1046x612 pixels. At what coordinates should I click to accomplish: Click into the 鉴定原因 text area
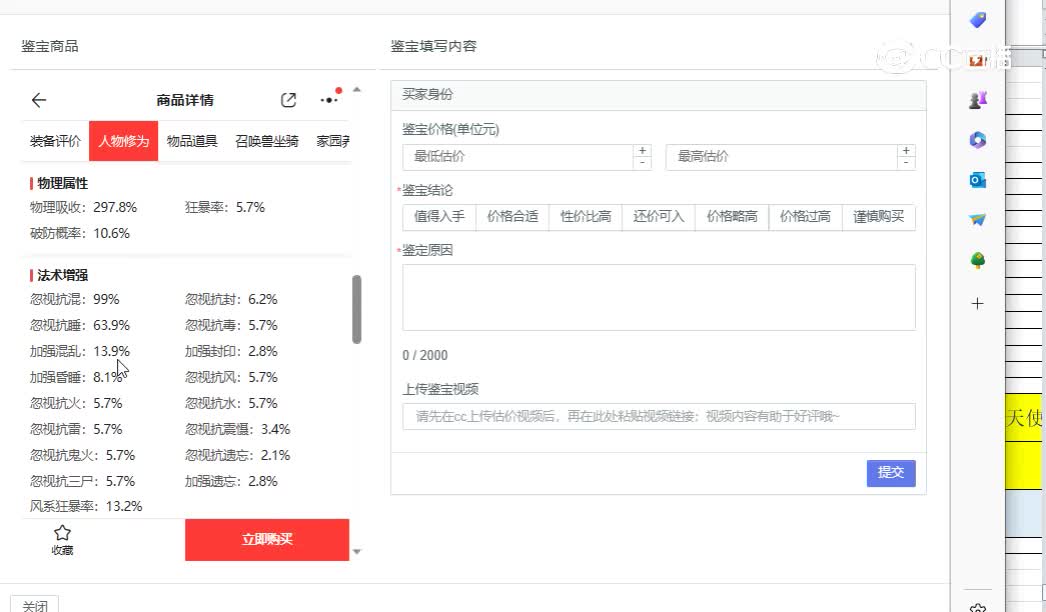pyautogui.click(x=658, y=297)
